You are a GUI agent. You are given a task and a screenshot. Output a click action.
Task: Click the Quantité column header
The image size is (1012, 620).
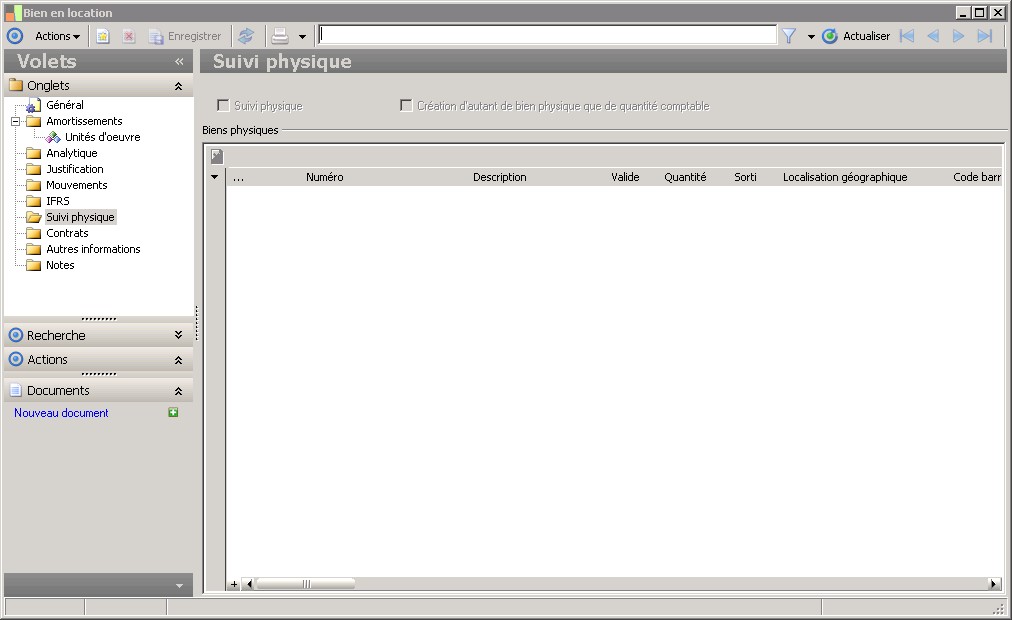click(x=685, y=177)
